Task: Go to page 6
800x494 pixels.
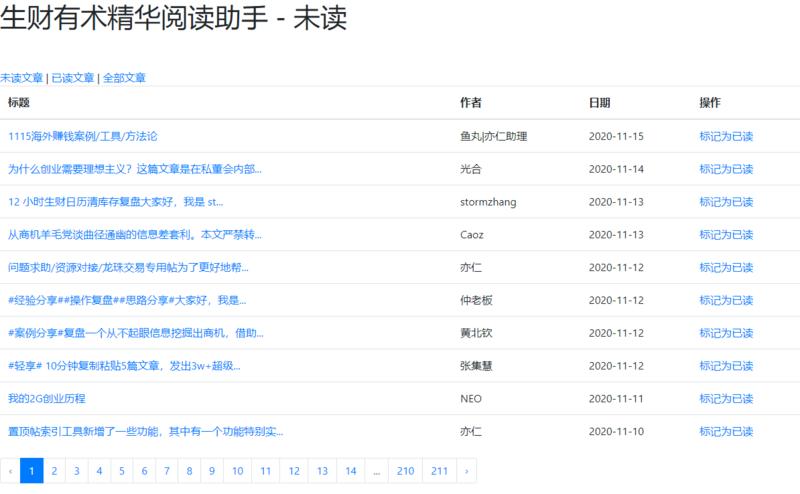Action: pyautogui.click(x=144, y=471)
